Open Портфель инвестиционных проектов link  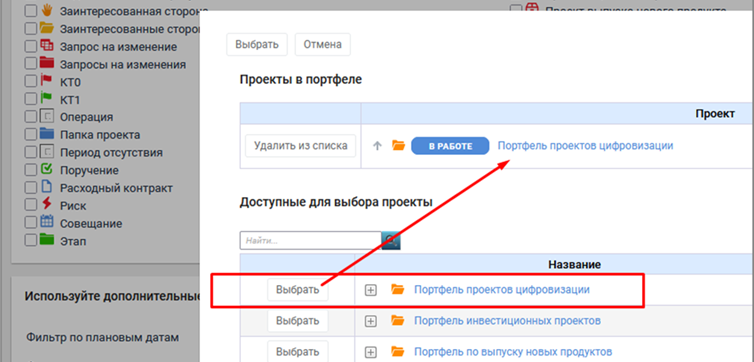[x=507, y=320]
